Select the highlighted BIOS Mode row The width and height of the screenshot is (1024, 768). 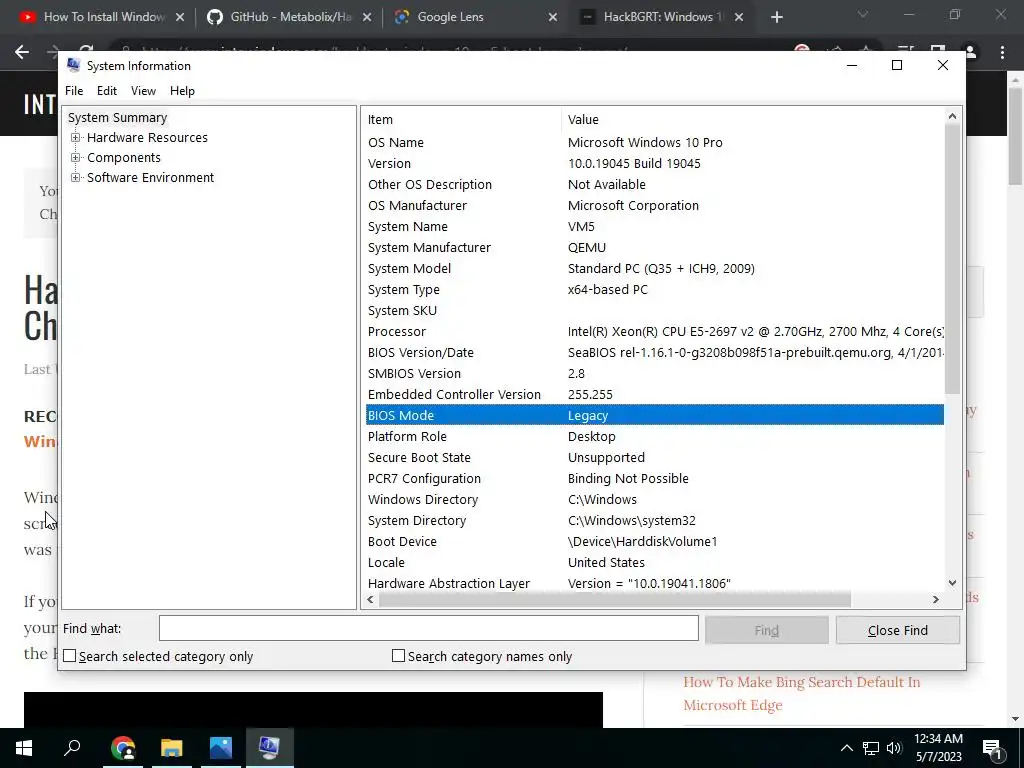tap(654, 415)
